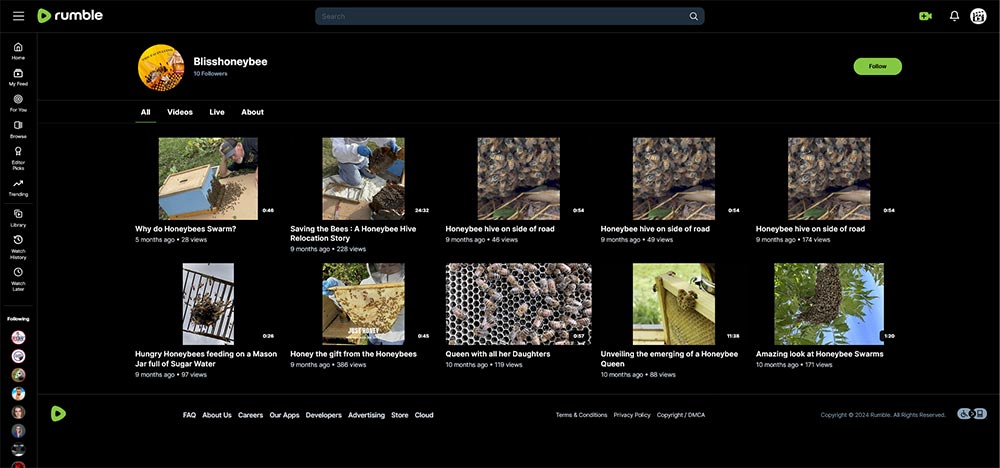Switch to the Live tab
Image resolution: width=1000 pixels, height=468 pixels.
[217, 112]
